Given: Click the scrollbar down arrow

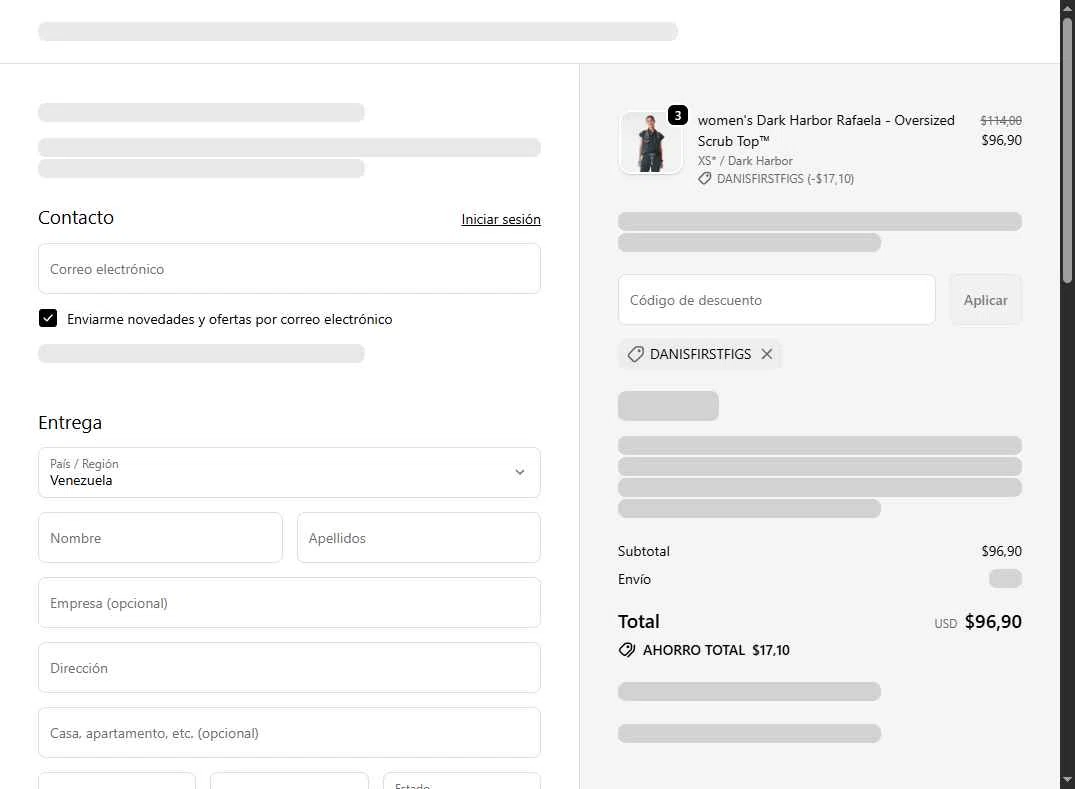Looking at the screenshot, I should (x=1067, y=780).
